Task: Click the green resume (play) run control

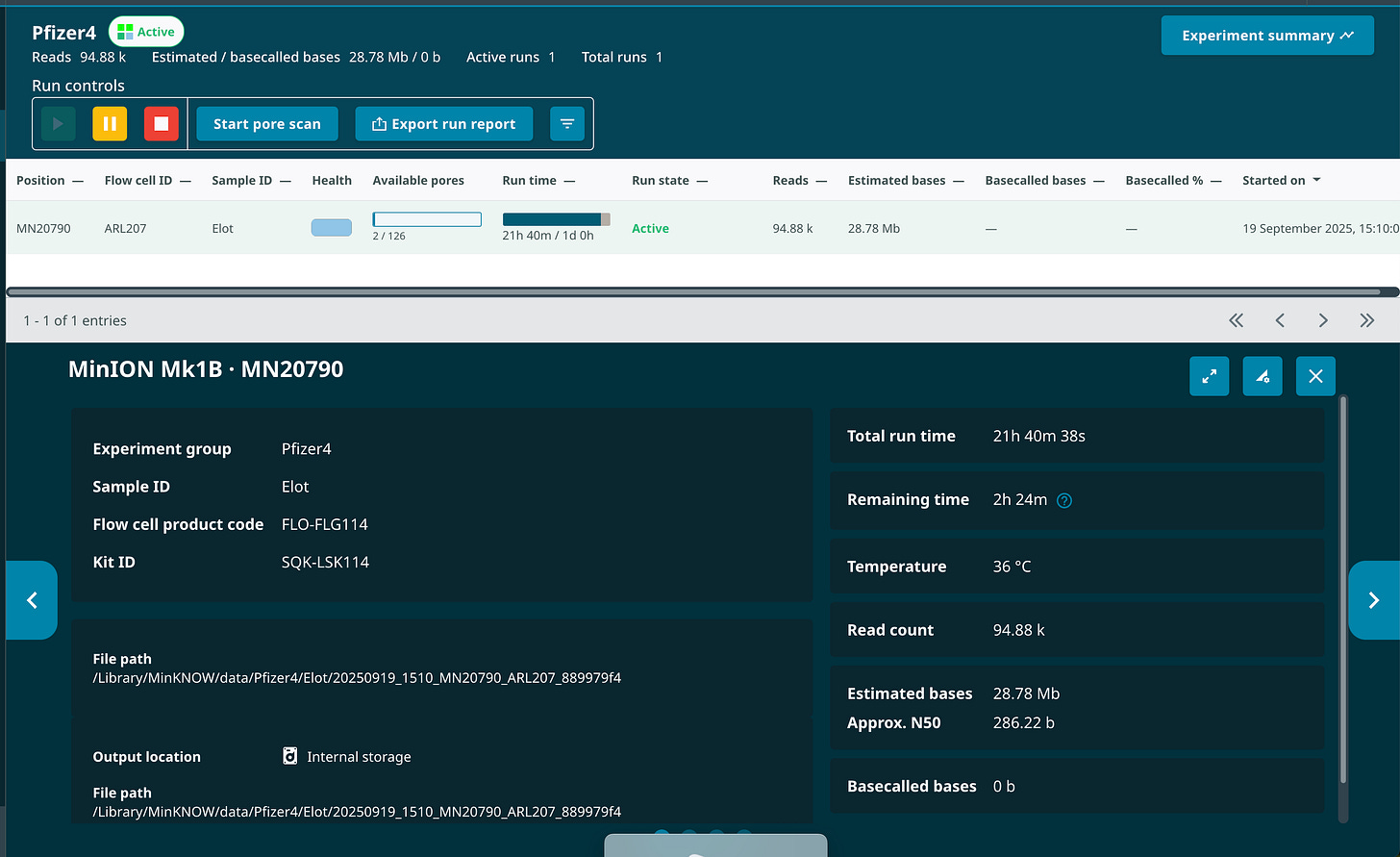Action: [58, 124]
